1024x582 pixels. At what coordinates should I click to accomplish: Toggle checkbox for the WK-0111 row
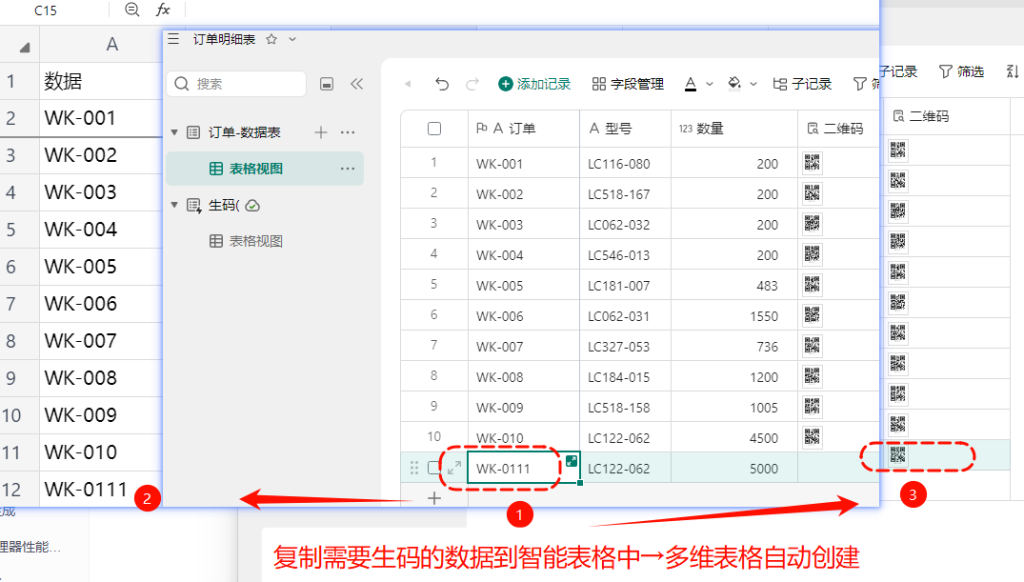click(x=434, y=468)
